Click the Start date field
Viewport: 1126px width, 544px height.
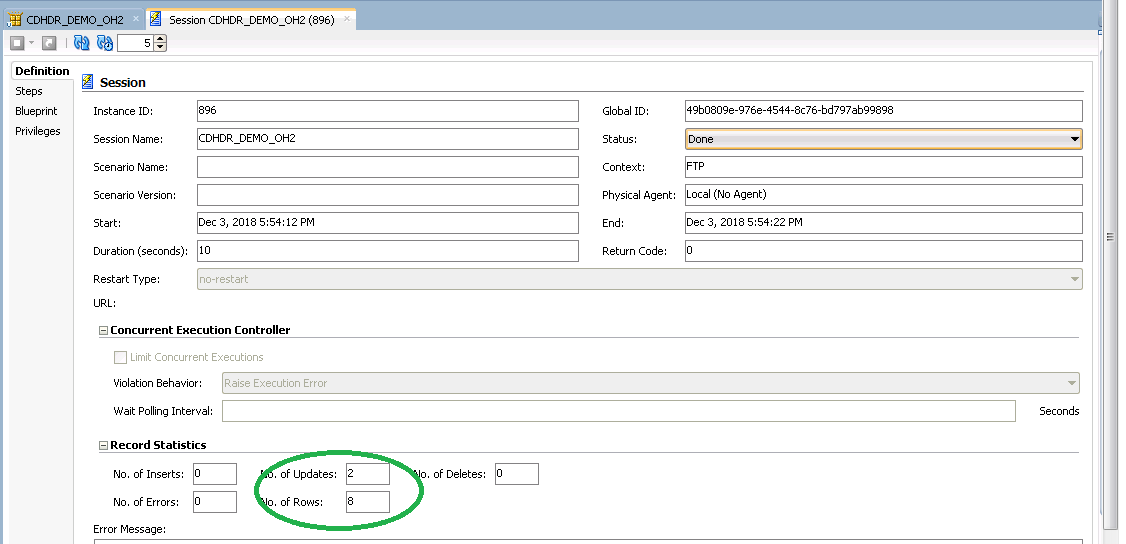(388, 222)
